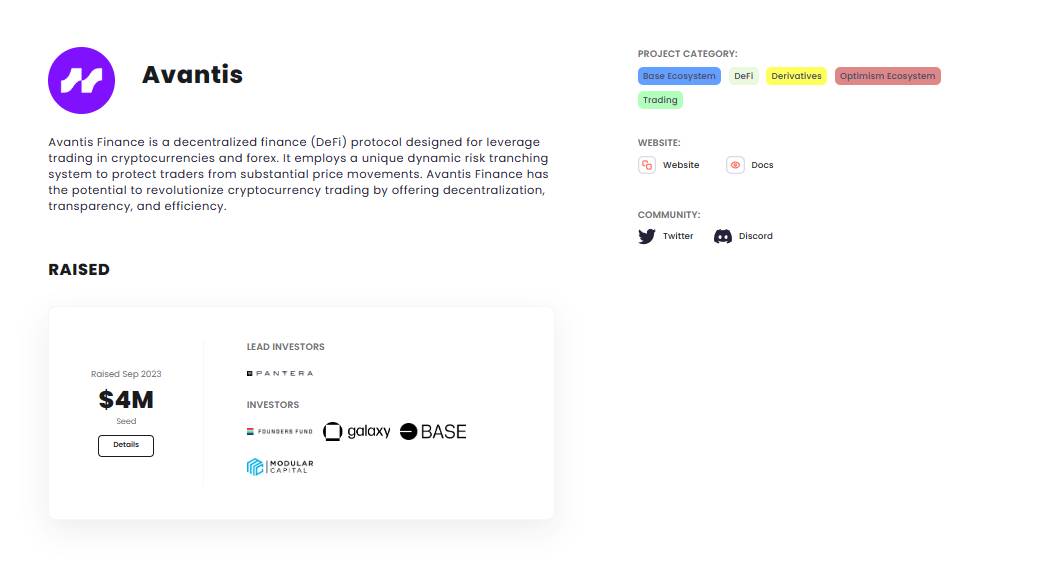1064x561 pixels.
Task: Click the Website link icon
Action: (x=647, y=165)
